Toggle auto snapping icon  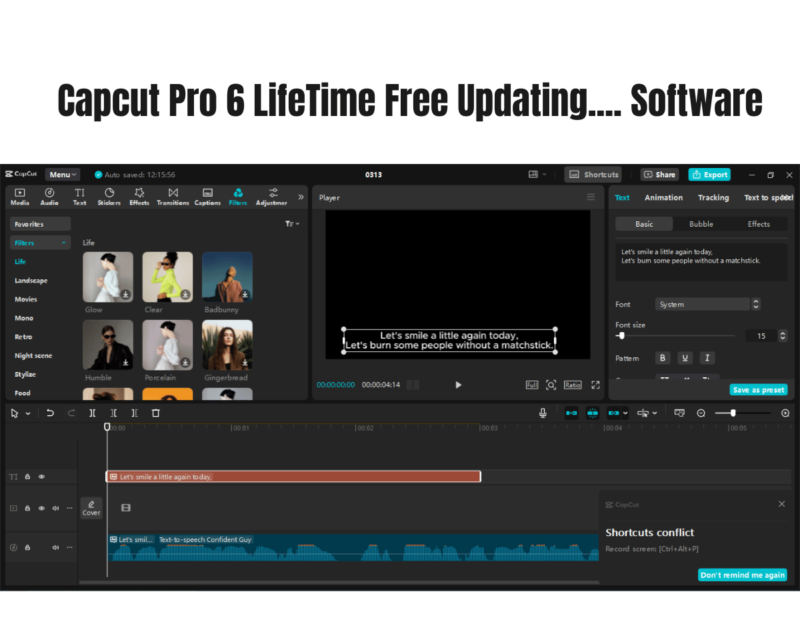point(592,413)
